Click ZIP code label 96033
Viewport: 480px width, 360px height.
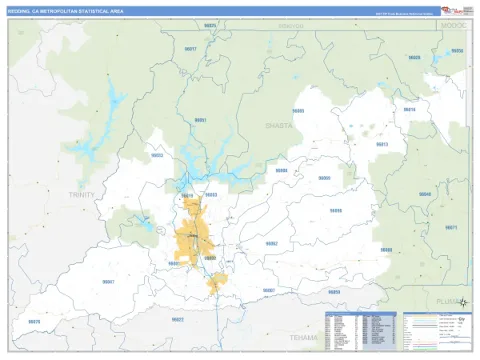click(157, 155)
